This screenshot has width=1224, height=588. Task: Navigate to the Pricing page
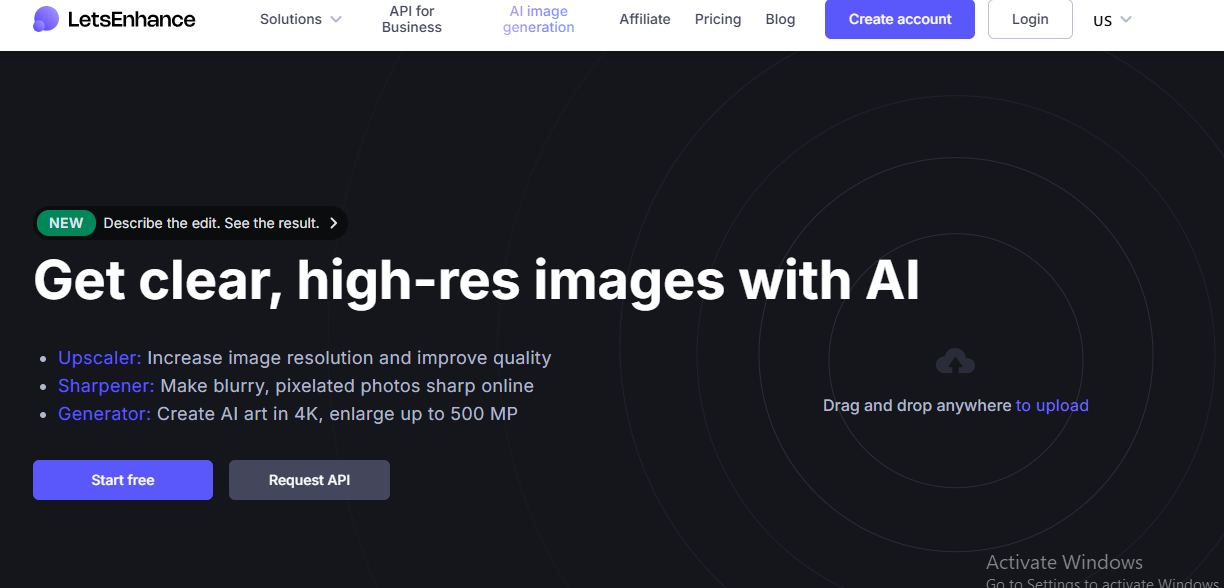(718, 19)
